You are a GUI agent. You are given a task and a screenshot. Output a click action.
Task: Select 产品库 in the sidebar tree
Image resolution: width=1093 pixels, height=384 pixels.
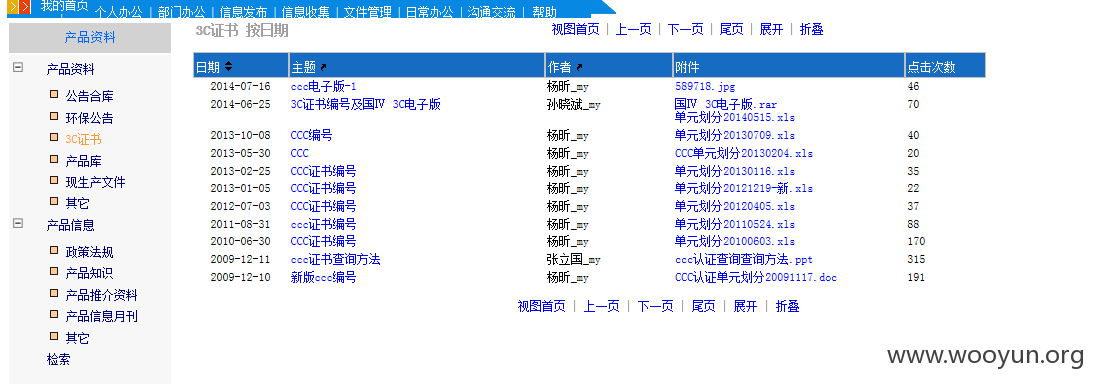(83, 161)
